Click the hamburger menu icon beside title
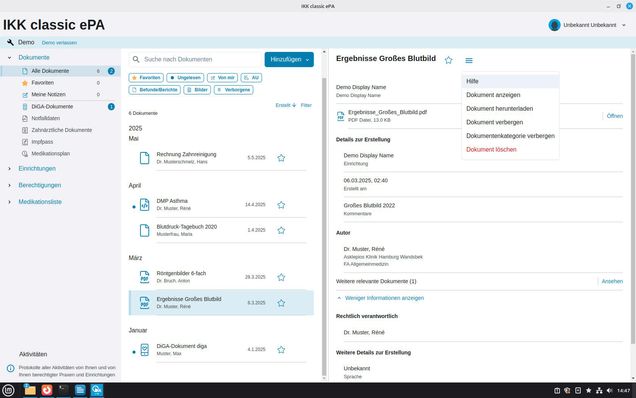The width and height of the screenshot is (636, 398). point(469,60)
